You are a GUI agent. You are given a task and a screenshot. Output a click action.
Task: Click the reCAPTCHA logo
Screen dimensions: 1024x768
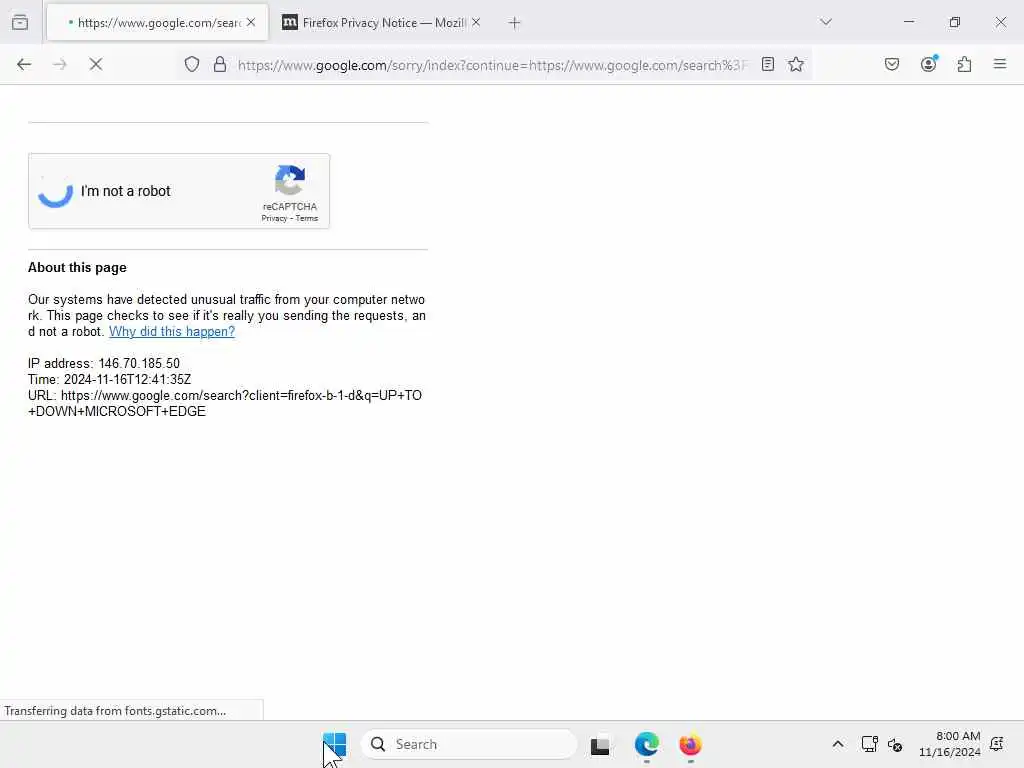(290, 180)
